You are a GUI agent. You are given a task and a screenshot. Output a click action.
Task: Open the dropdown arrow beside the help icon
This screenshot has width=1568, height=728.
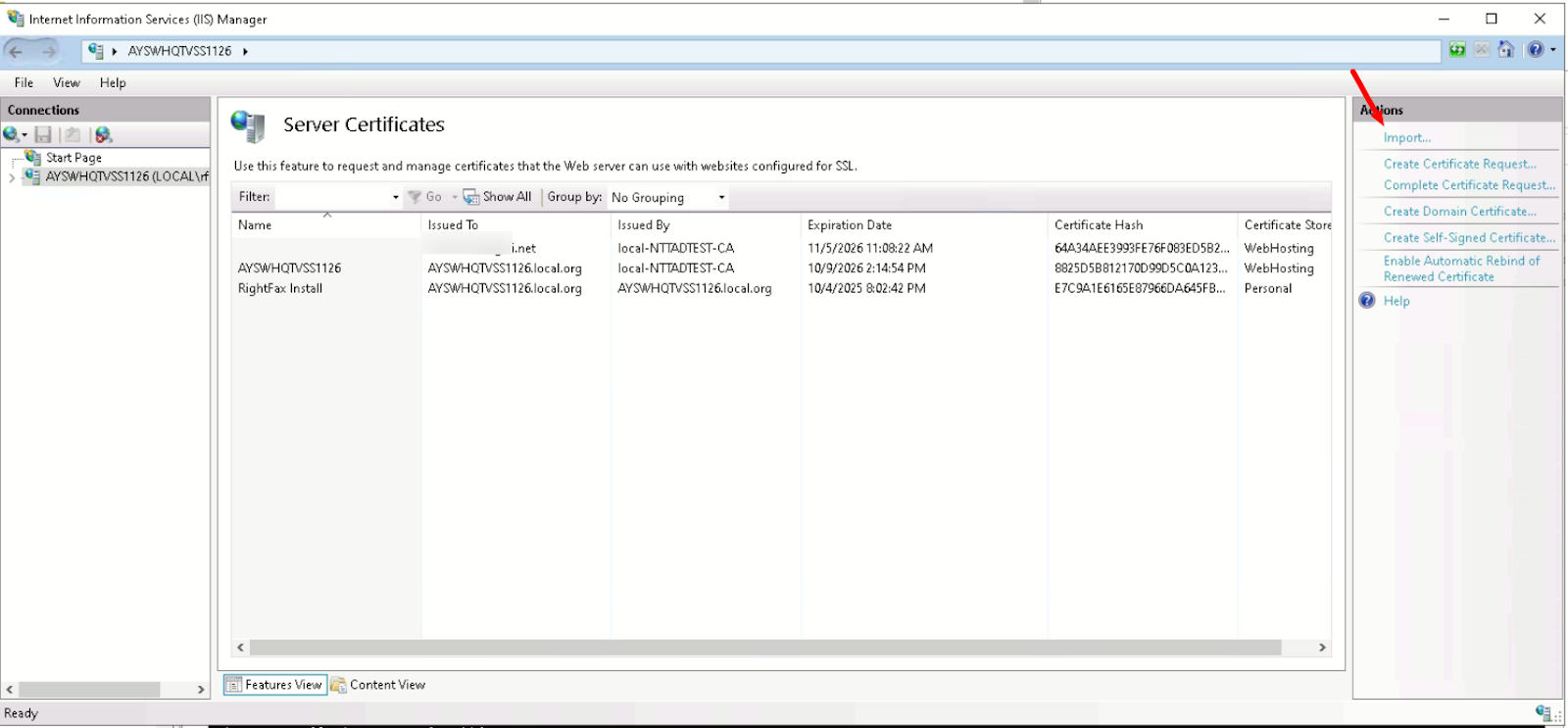pyautogui.click(x=1553, y=50)
